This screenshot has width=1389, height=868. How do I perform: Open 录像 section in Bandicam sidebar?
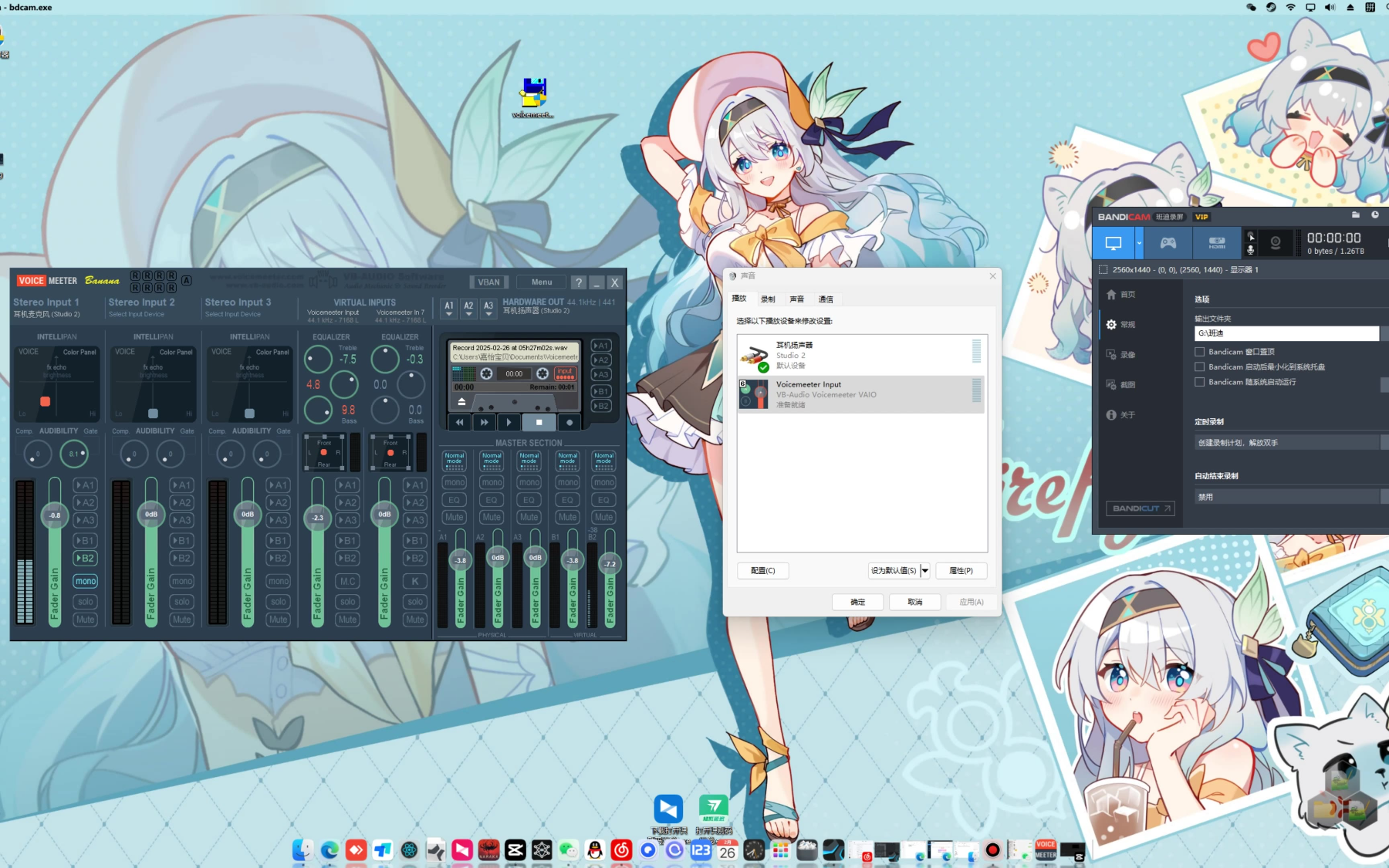(1120, 355)
